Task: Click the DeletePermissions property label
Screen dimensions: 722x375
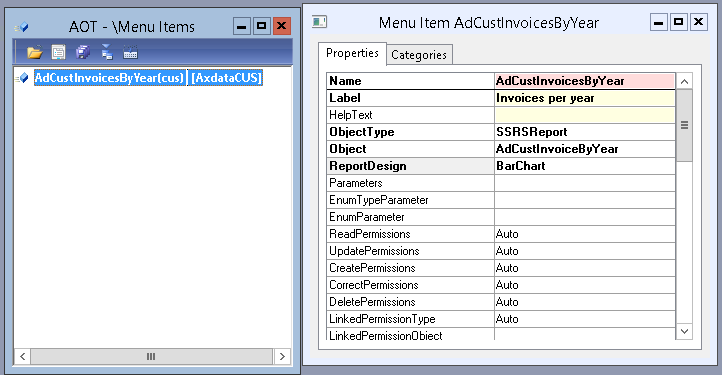Action: click(372, 303)
